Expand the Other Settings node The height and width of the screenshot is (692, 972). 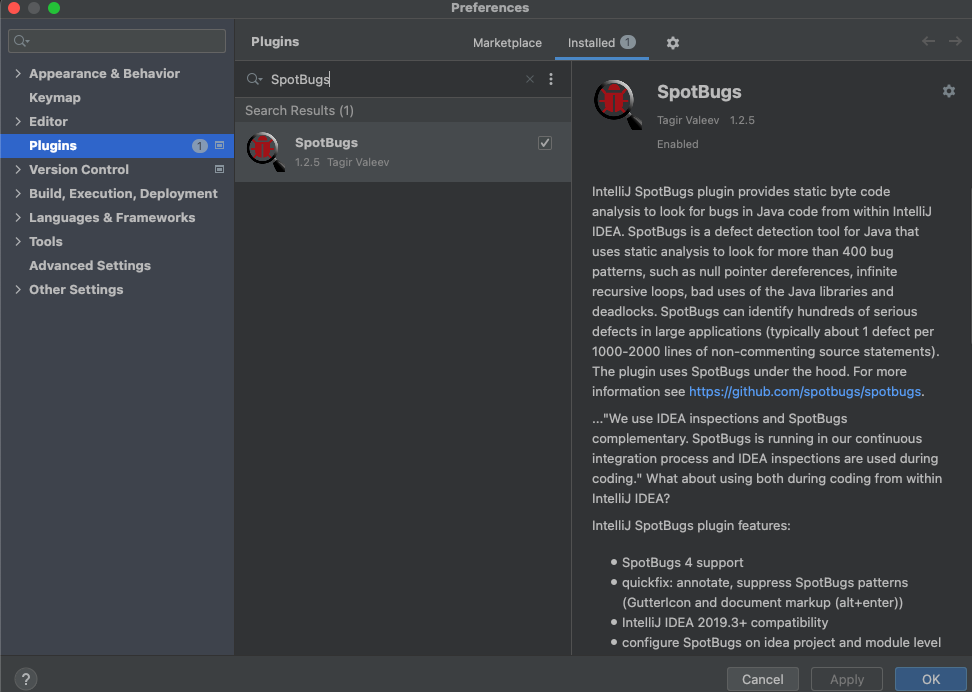(18, 290)
